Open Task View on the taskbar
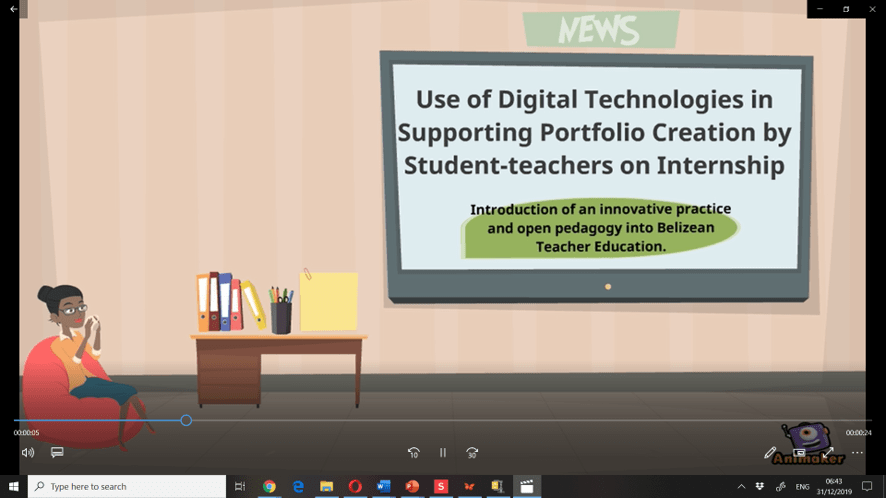Viewport: 886px width, 498px height. tap(240, 487)
